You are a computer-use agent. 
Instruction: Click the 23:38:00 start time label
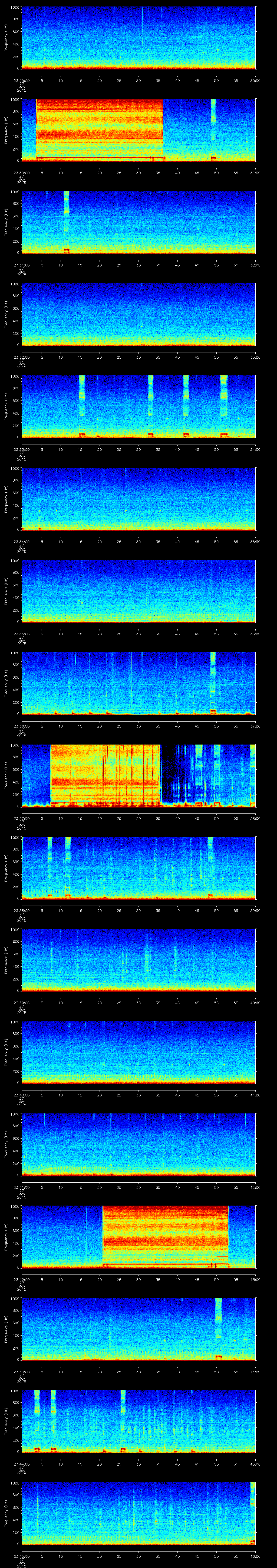[21, 910]
